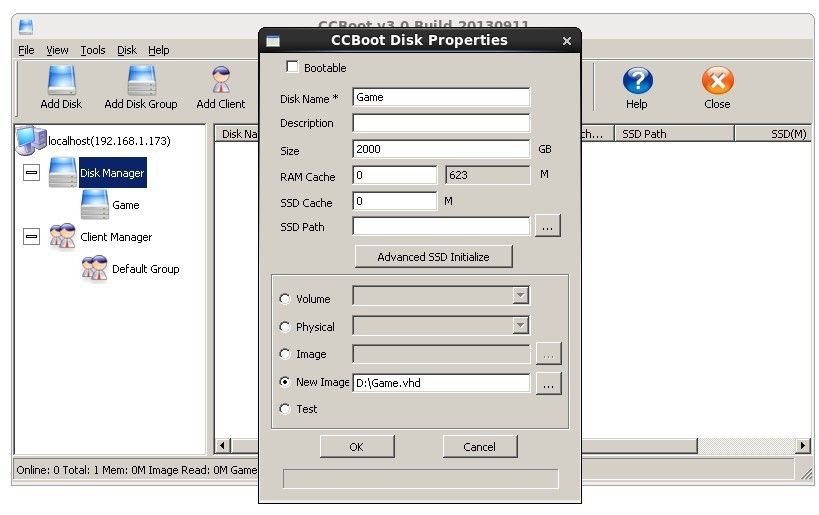Click the Game disk icon in tree
This screenshot has width=819, height=515.
(x=95, y=204)
